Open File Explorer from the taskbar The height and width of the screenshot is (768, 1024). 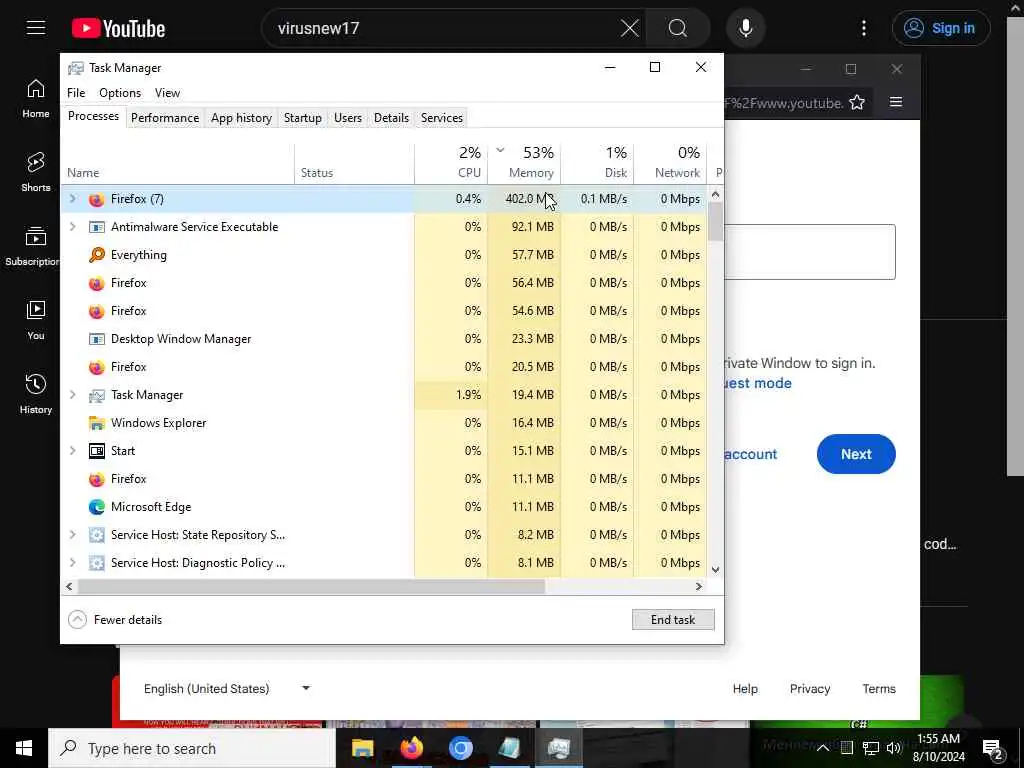pos(362,748)
